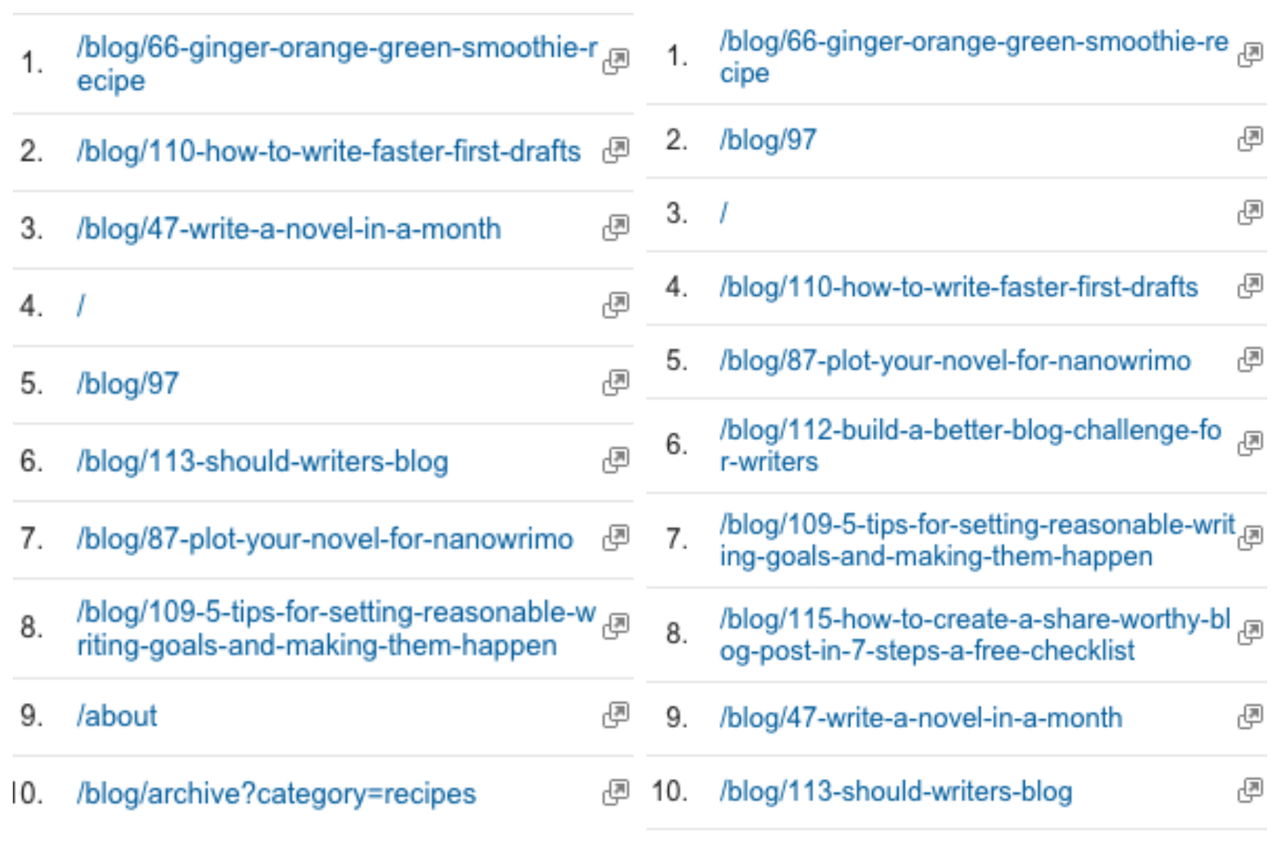Click /about page link
The image size is (1280, 845).
point(117,716)
